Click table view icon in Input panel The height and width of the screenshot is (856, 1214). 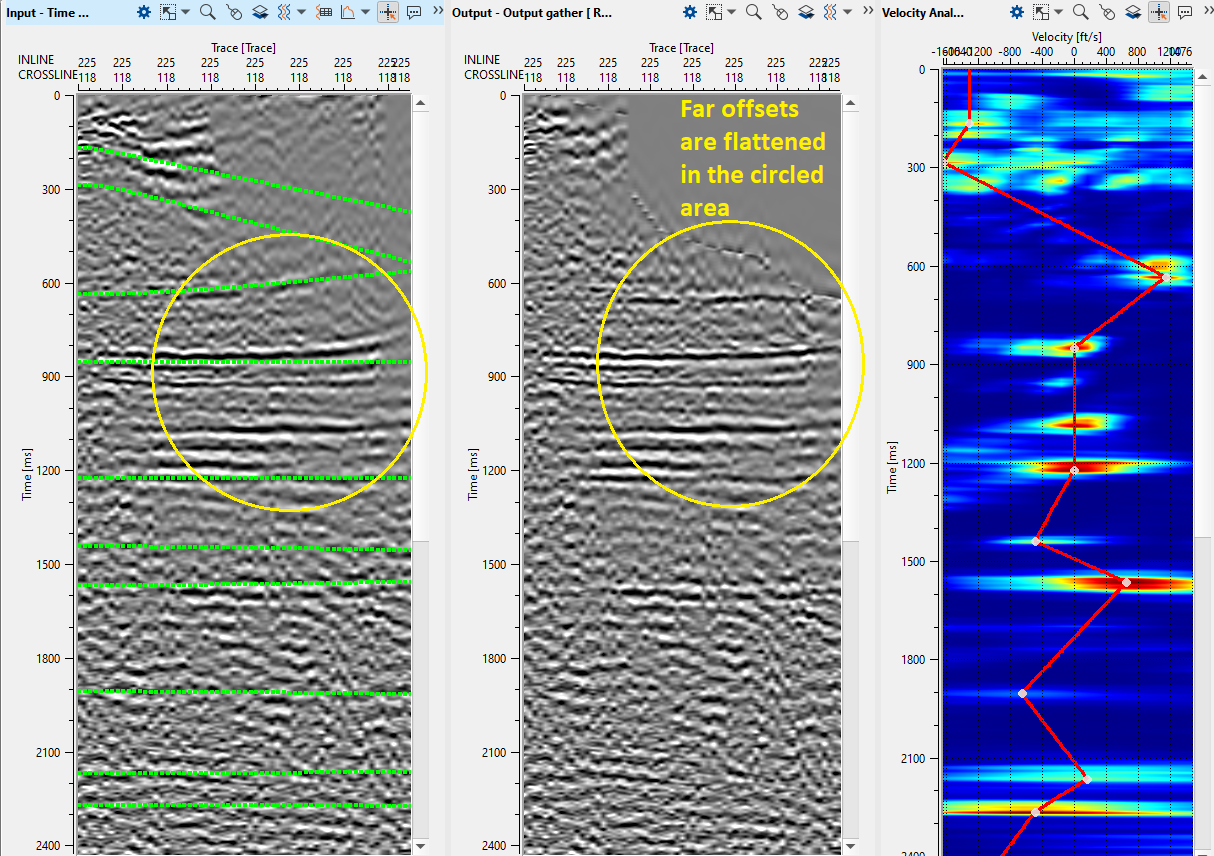click(x=323, y=12)
